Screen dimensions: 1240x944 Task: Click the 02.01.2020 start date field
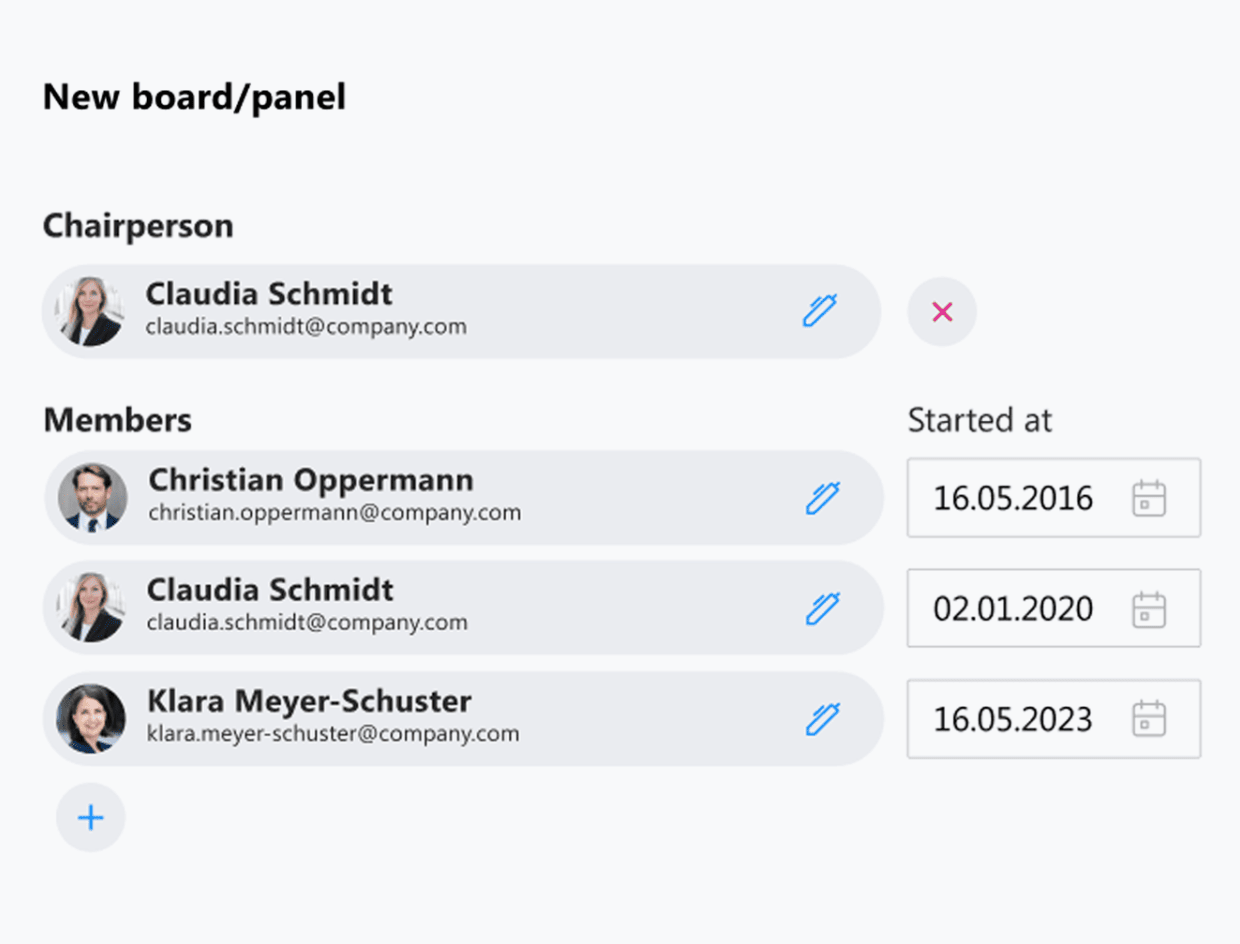coord(1013,609)
